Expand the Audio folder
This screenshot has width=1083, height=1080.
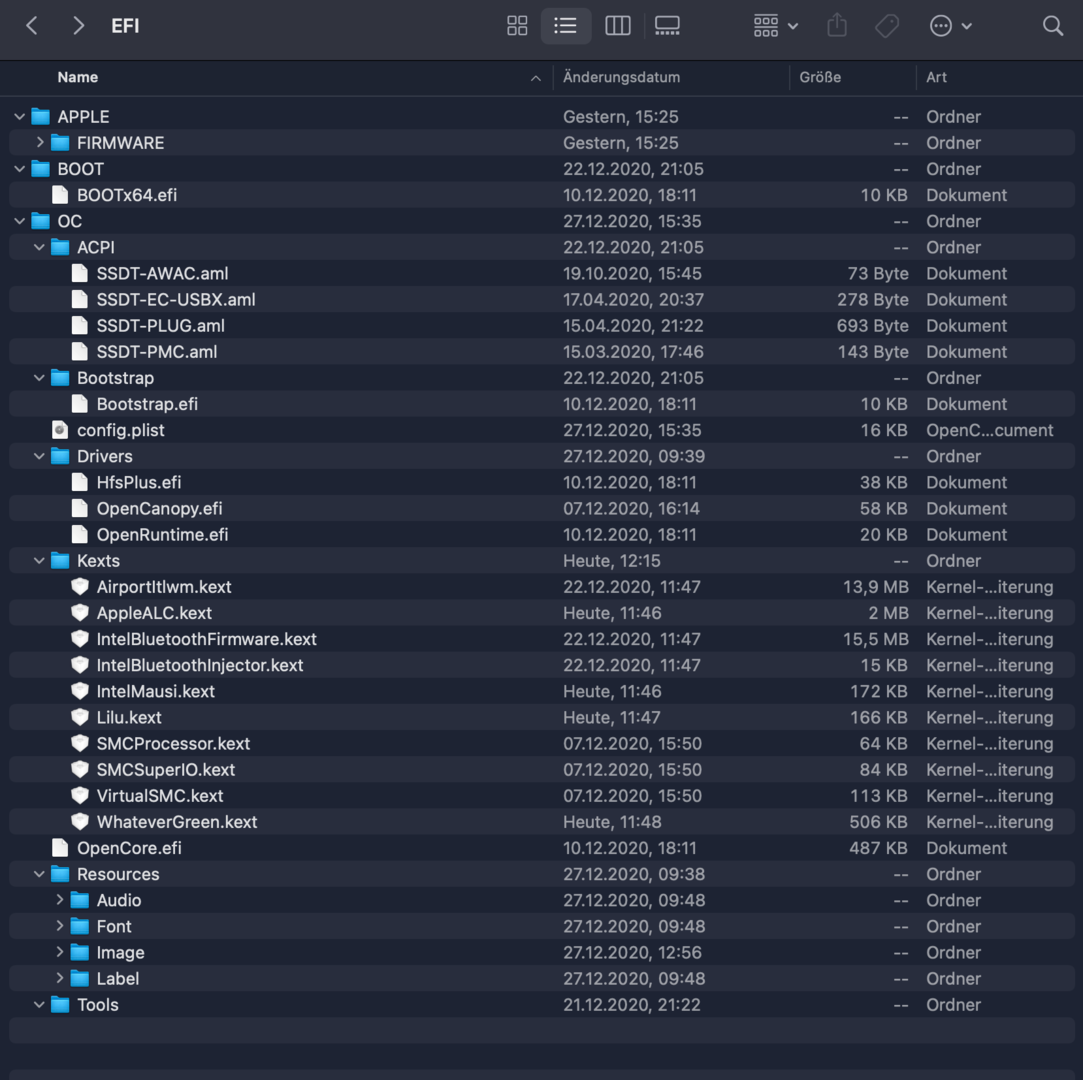[x=59, y=900]
